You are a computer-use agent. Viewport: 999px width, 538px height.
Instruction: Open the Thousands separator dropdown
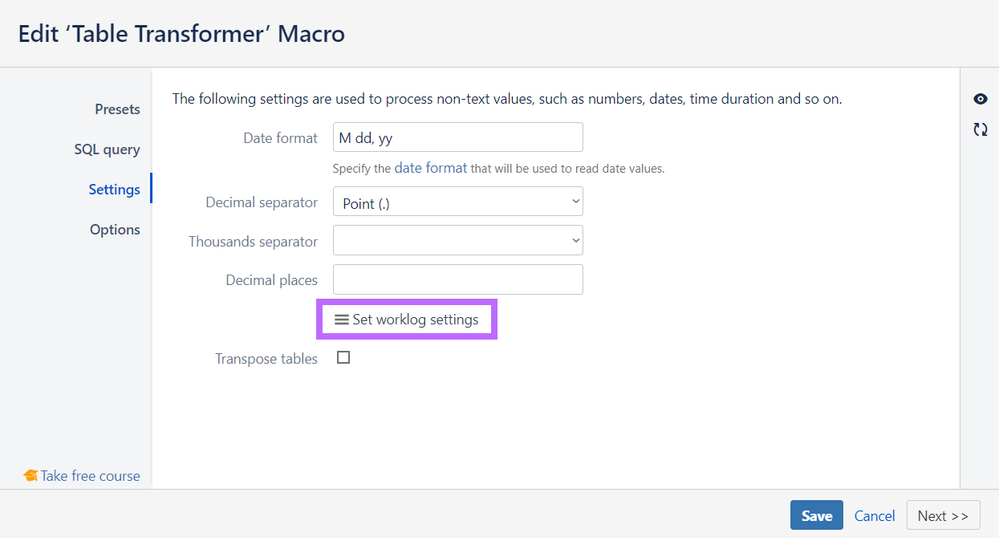(x=457, y=241)
